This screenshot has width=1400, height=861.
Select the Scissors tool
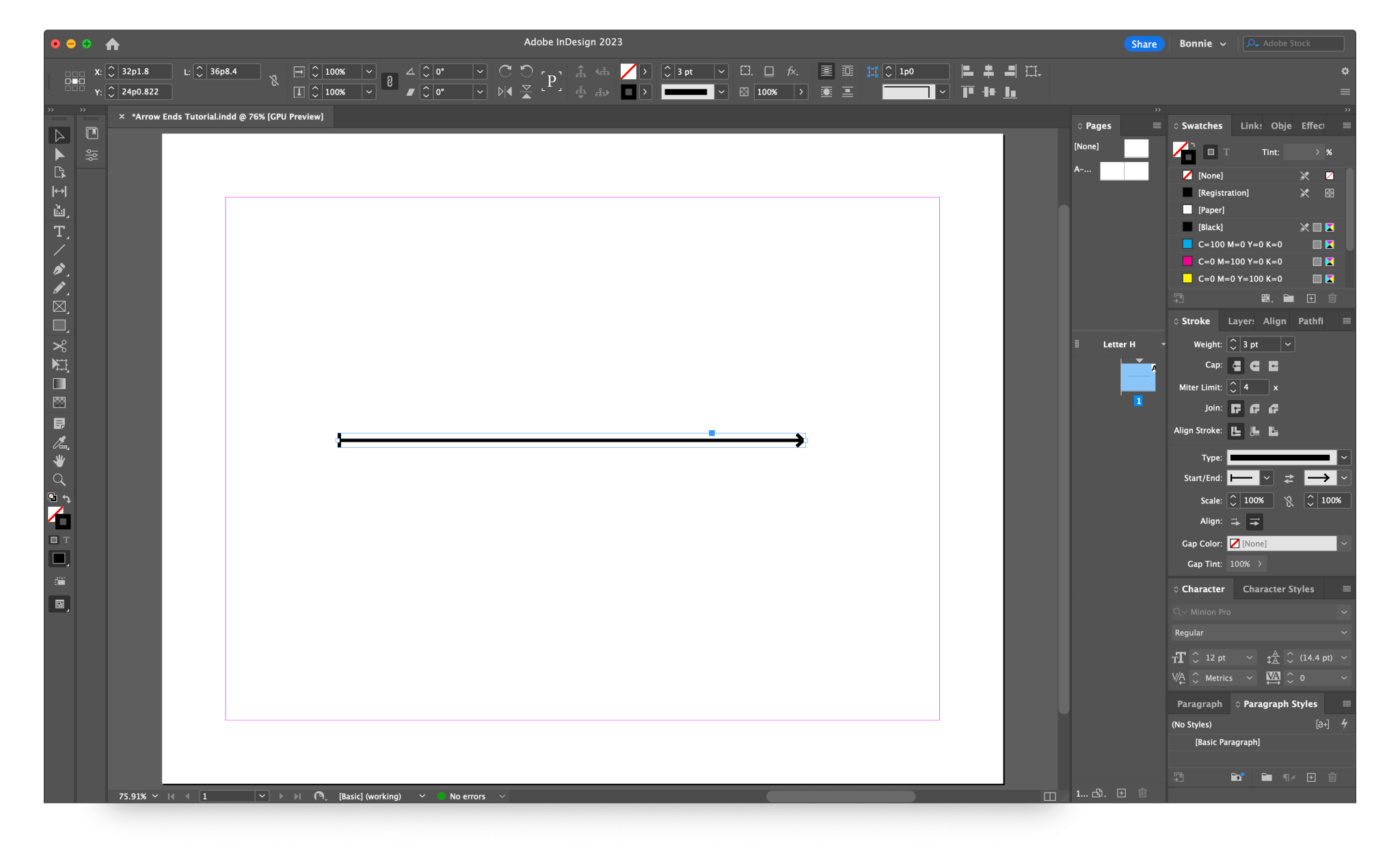click(x=59, y=346)
